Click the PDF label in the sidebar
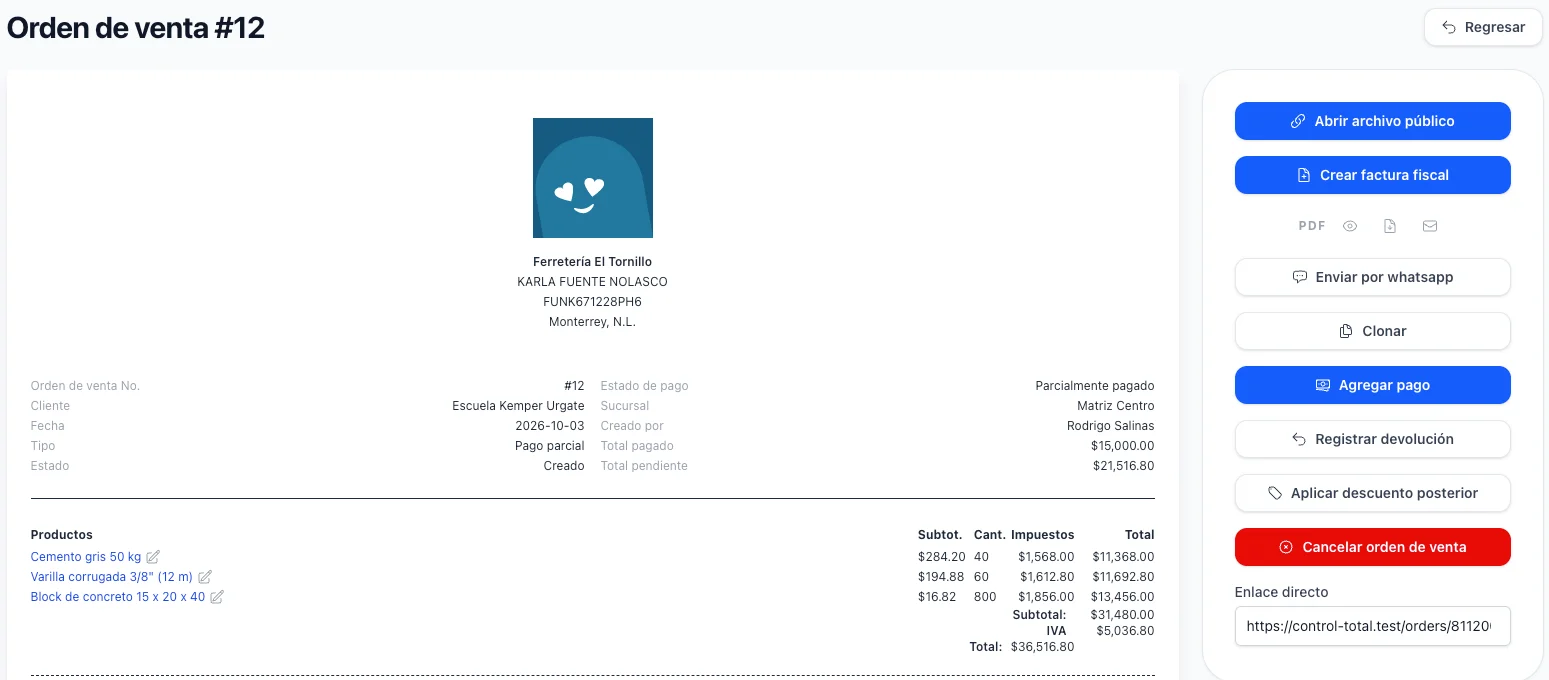This screenshot has width=1549, height=680. coord(1312,226)
